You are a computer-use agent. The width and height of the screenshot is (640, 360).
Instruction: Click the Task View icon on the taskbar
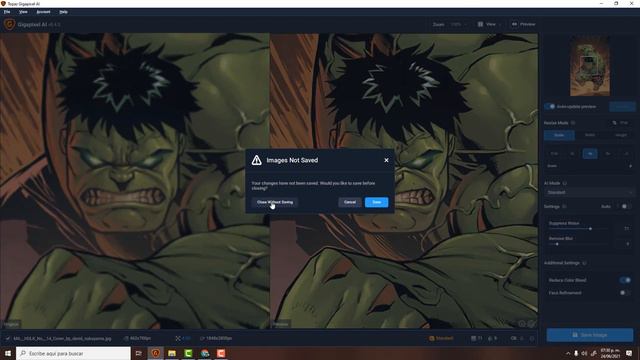(139, 353)
